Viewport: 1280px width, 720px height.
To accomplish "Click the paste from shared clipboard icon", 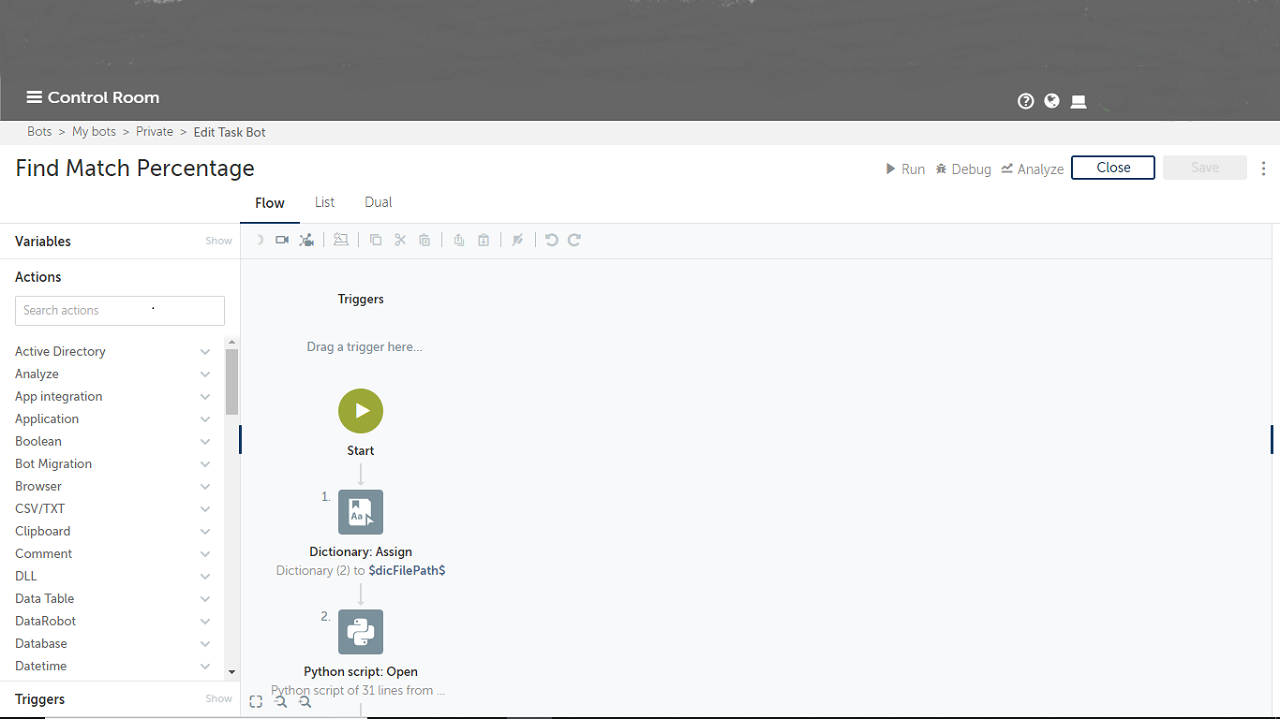I will click(484, 240).
